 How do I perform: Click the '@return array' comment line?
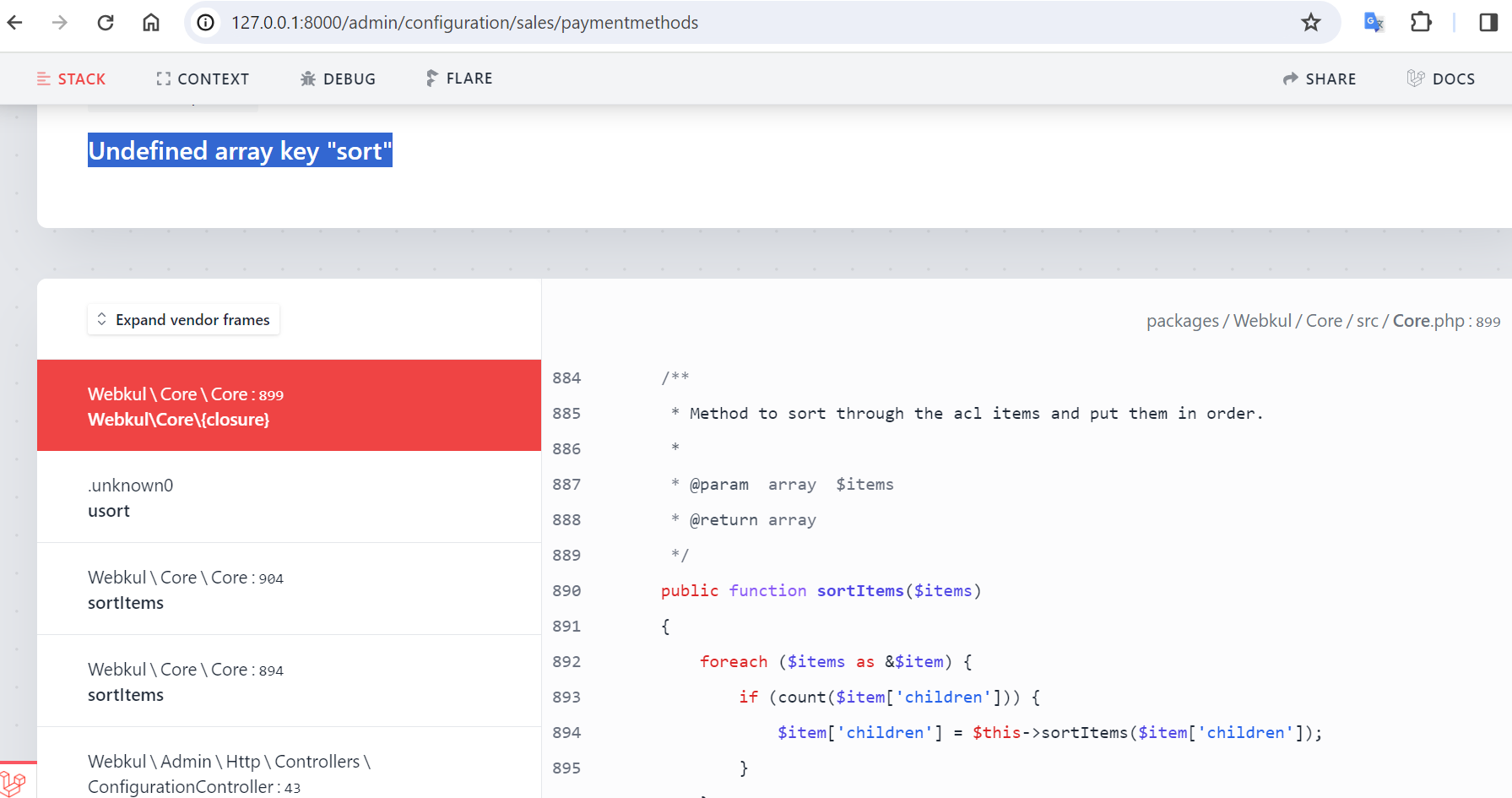(743, 520)
